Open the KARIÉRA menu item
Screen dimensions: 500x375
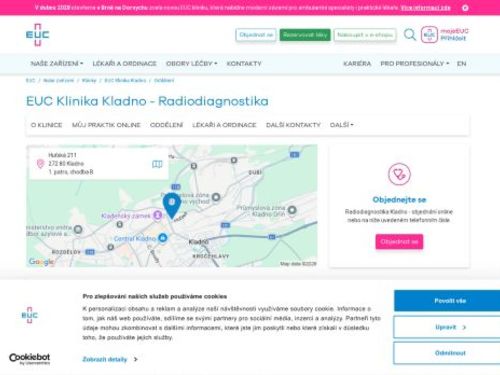pos(357,63)
